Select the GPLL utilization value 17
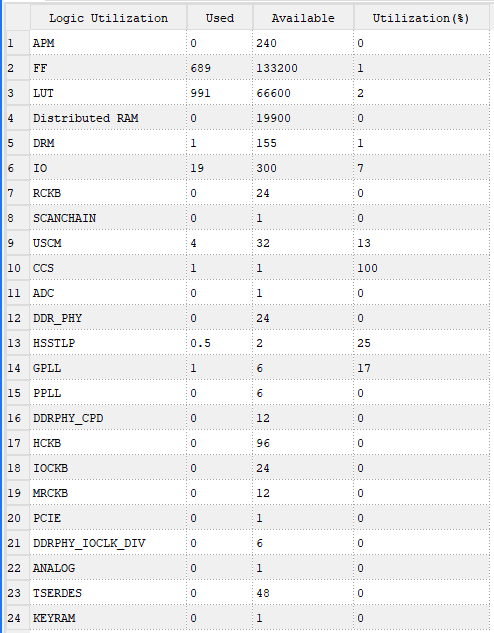This screenshot has height=633, width=494. pyautogui.click(x=422, y=368)
